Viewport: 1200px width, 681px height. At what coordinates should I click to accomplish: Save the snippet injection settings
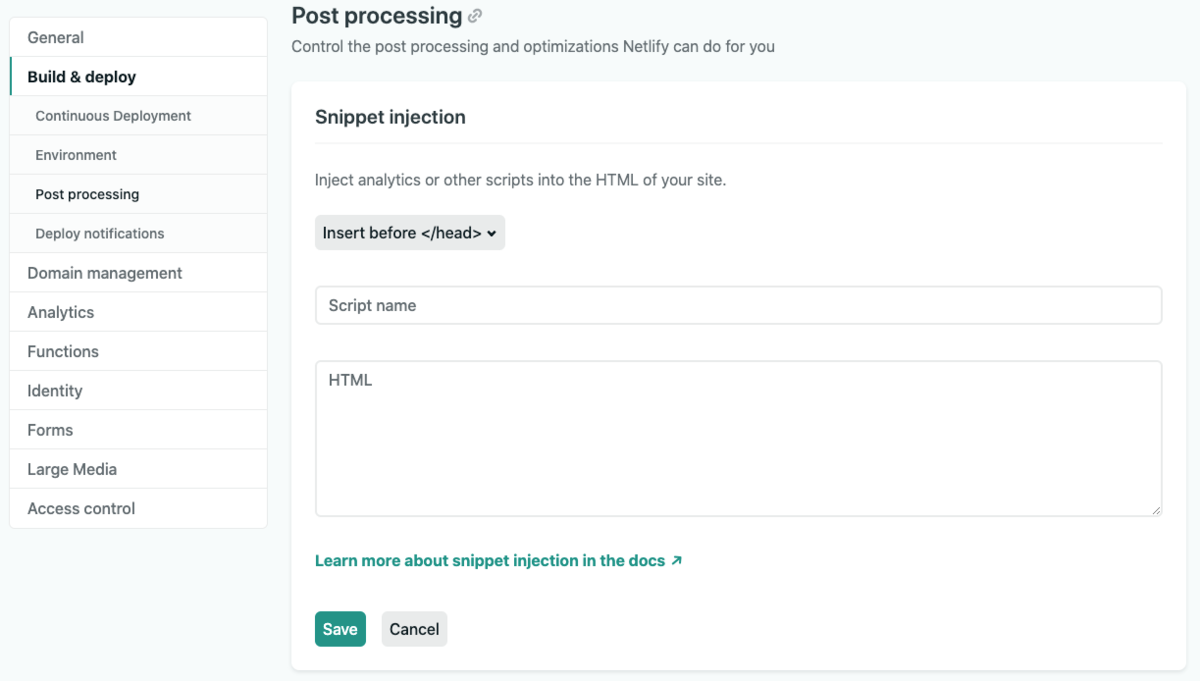click(x=340, y=629)
